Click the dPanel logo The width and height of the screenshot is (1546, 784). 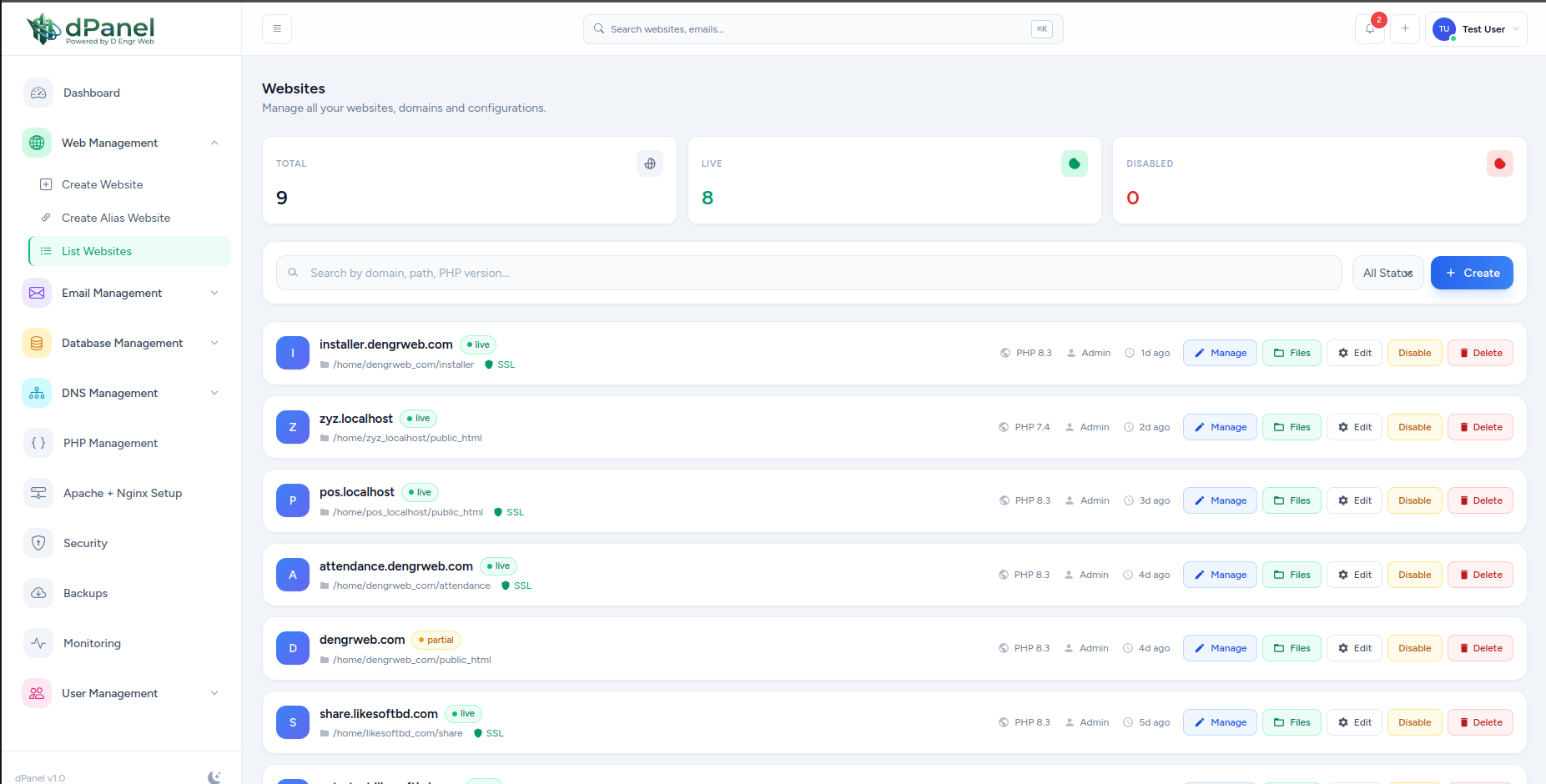point(91,29)
